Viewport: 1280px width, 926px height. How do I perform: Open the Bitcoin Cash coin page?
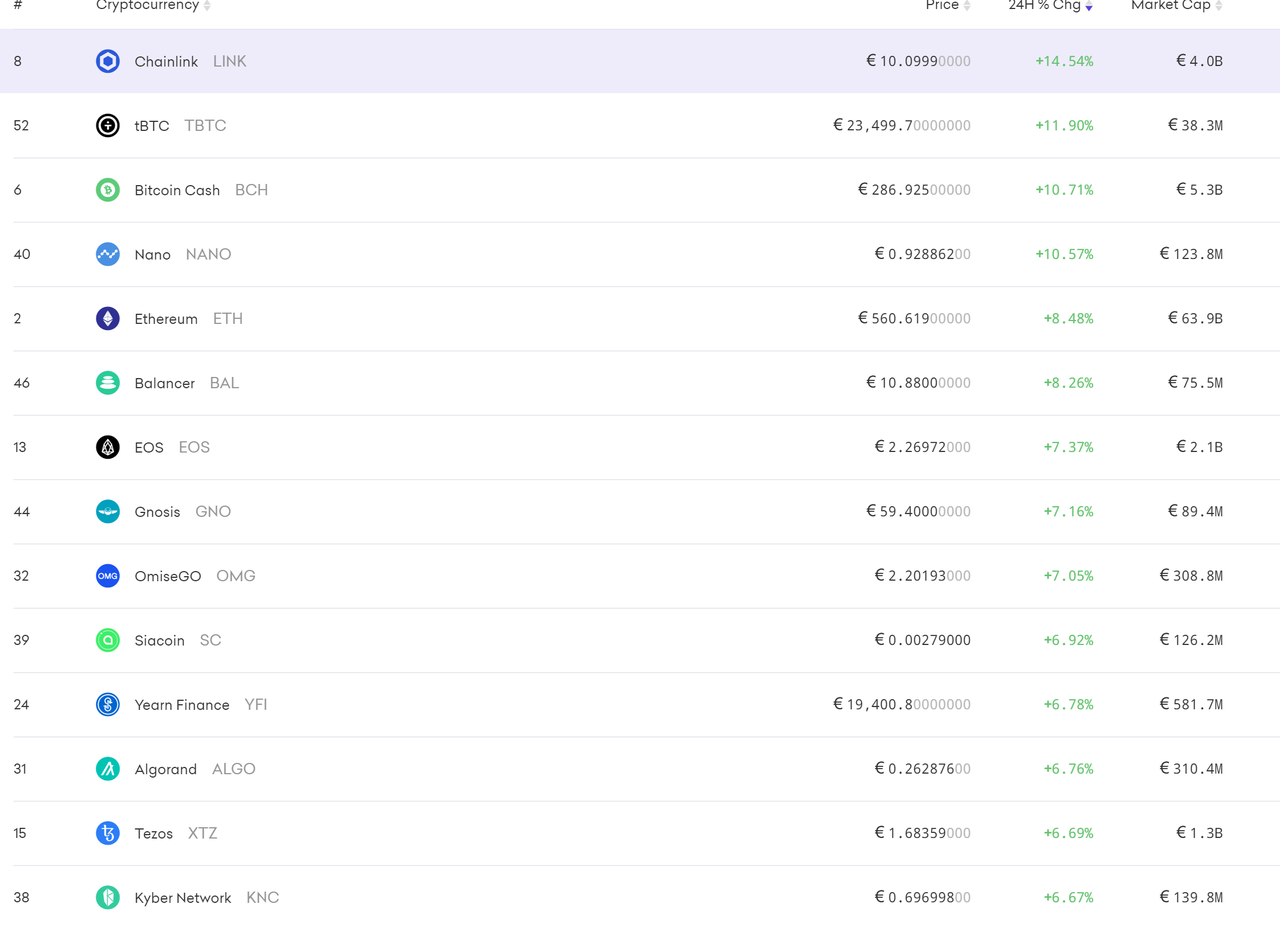[177, 190]
